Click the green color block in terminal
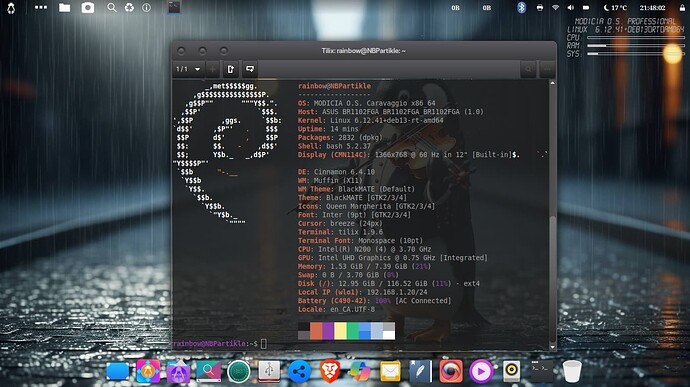Viewport: 690px width, 387px height. coord(352,331)
